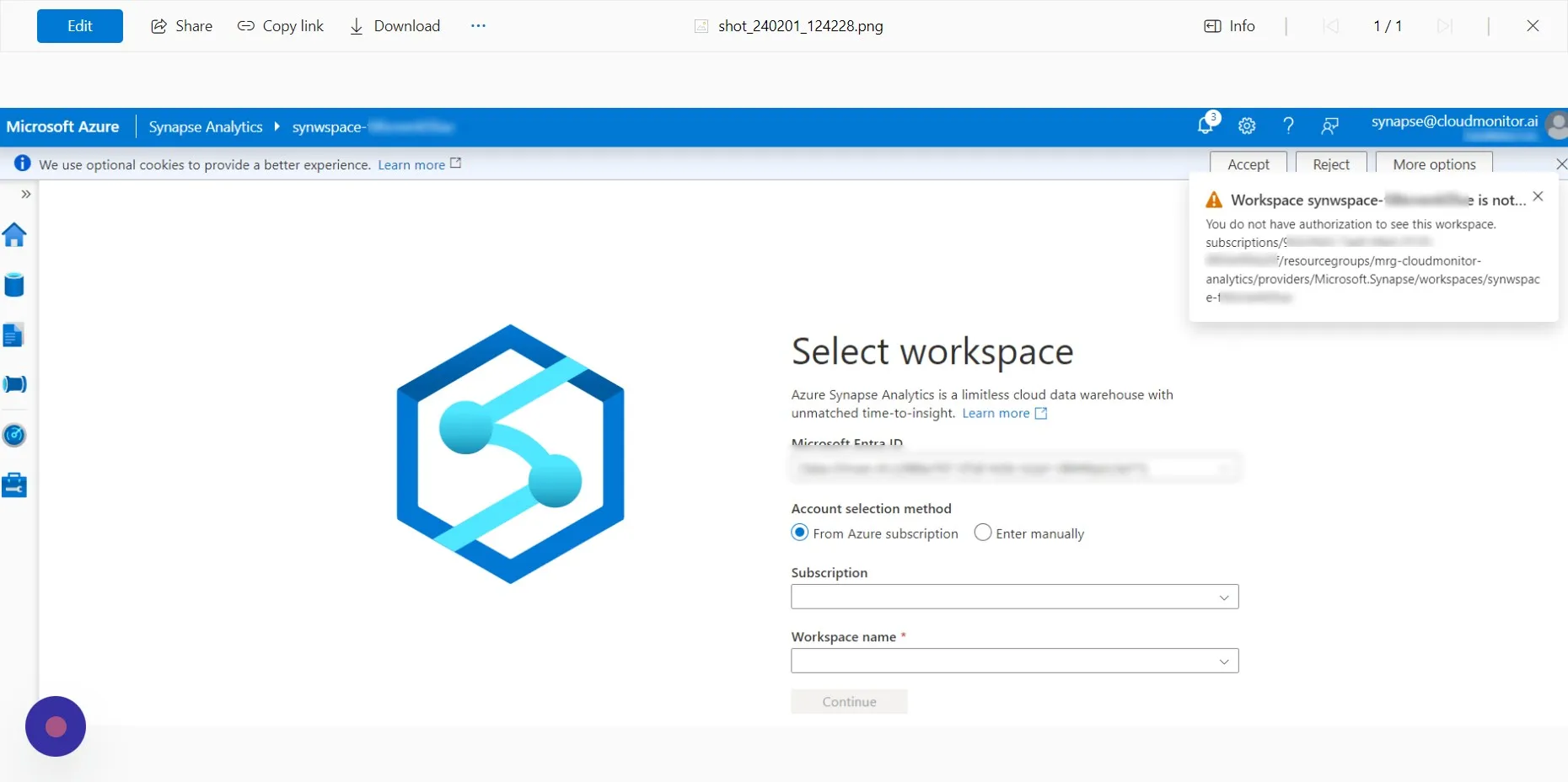Viewport: 1568px width, 782px height.
Task: Open notifications bell with 3 alerts
Action: (x=1207, y=125)
